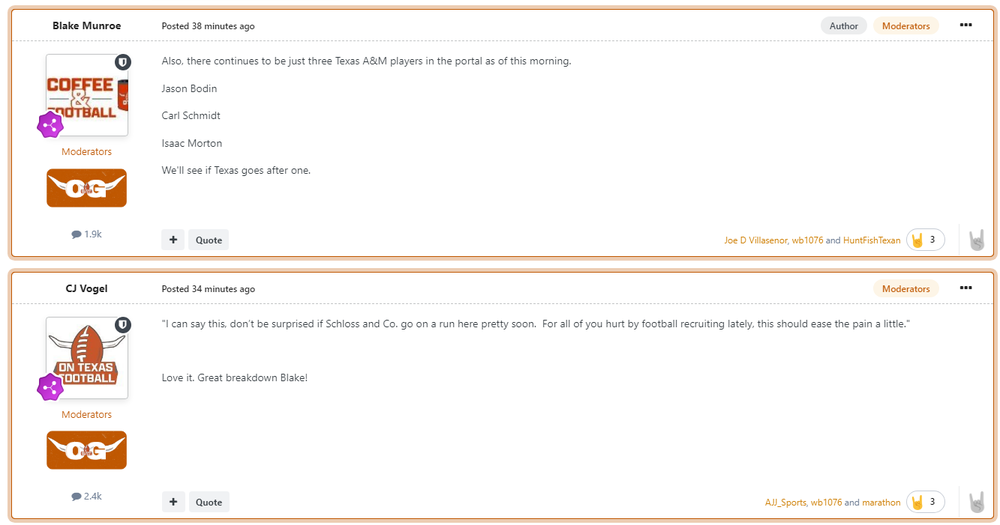Image resolution: width=1000 pixels, height=525 pixels.
Task: Click the Author tag on Blake's post
Action: (x=844, y=26)
